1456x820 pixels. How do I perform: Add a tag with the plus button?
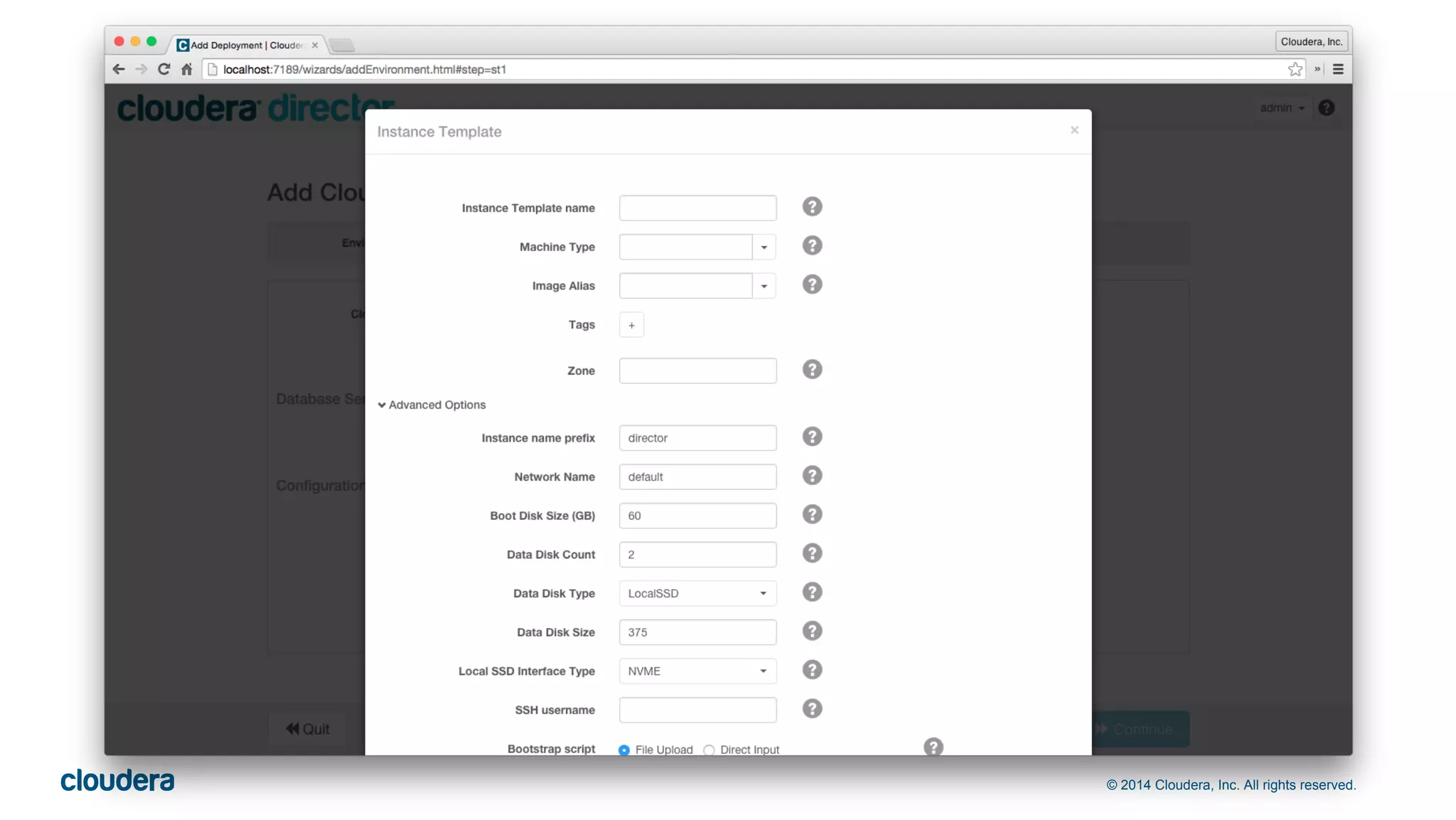[x=631, y=325]
